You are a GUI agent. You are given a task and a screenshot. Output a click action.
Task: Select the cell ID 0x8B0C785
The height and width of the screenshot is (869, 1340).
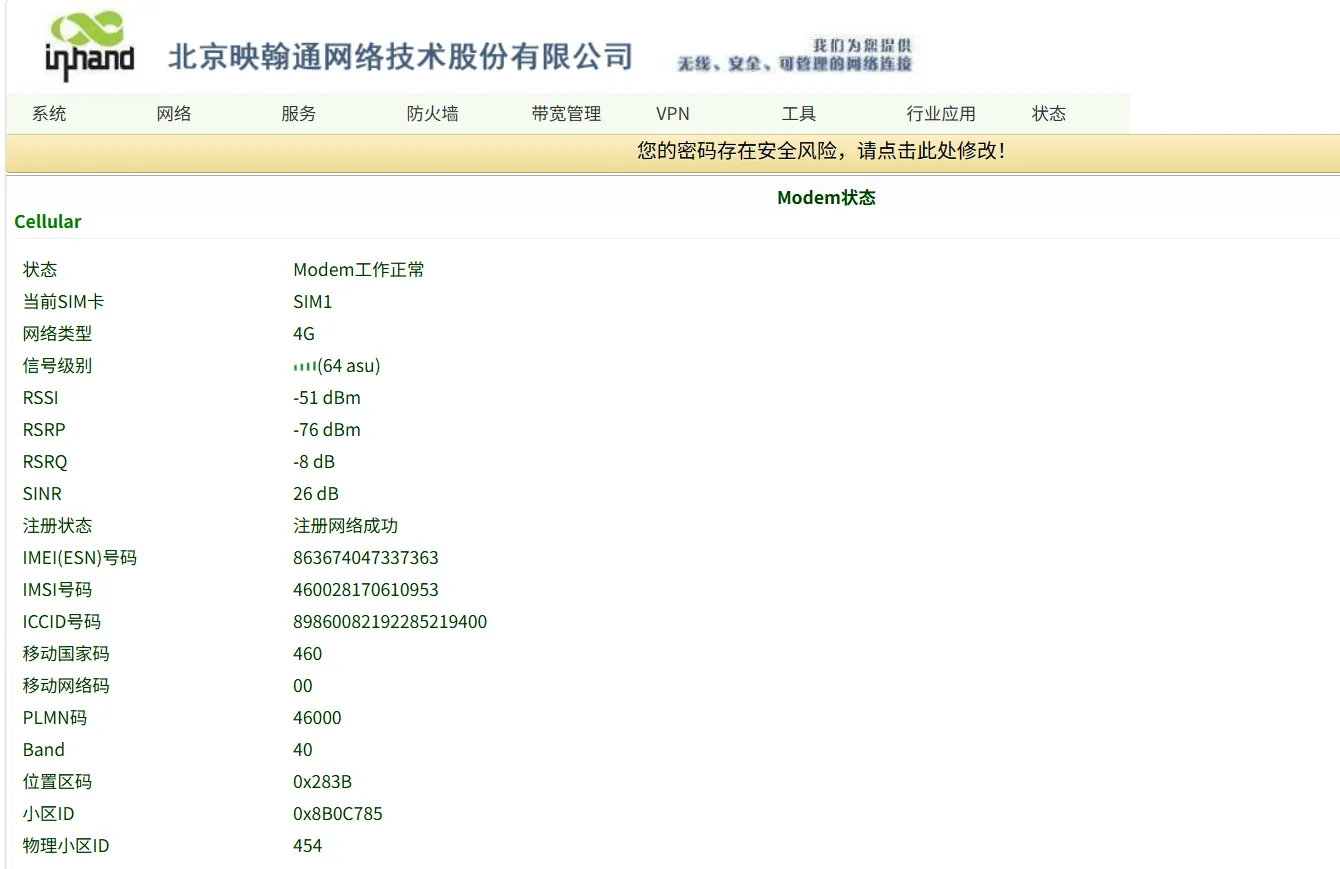[x=338, y=814]
